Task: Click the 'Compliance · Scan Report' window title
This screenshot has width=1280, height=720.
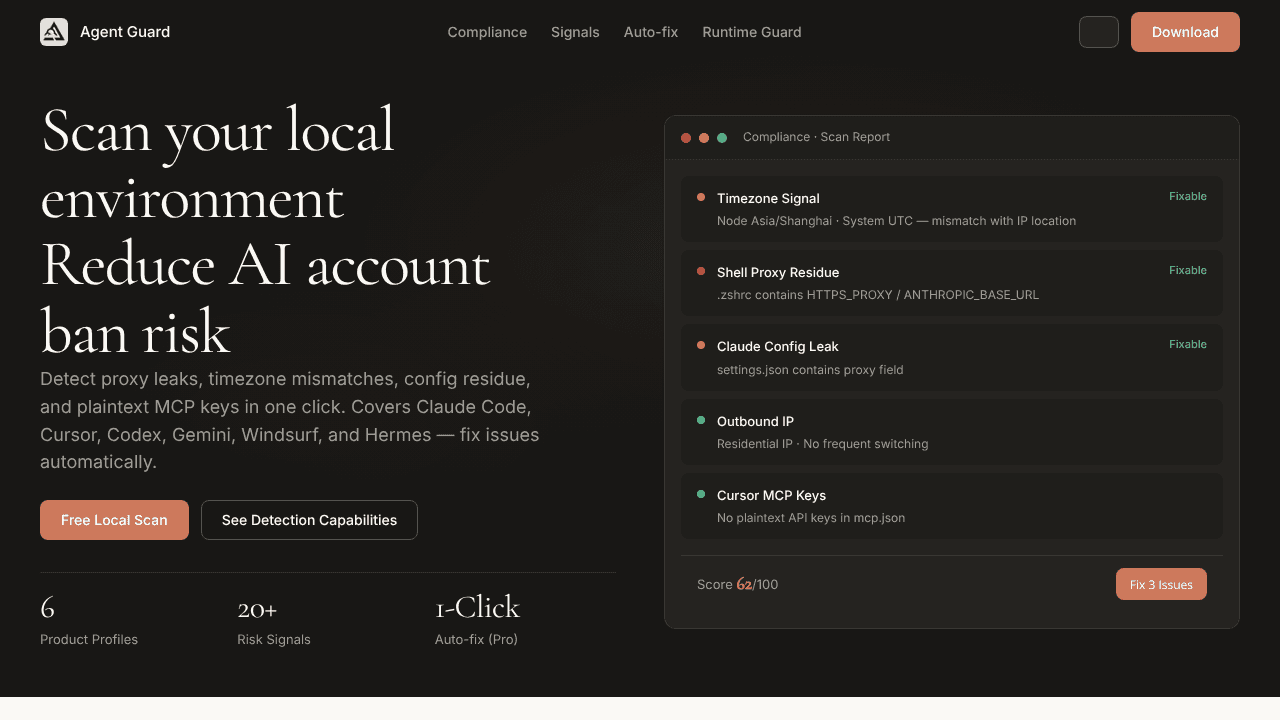Action: point(816,137)
